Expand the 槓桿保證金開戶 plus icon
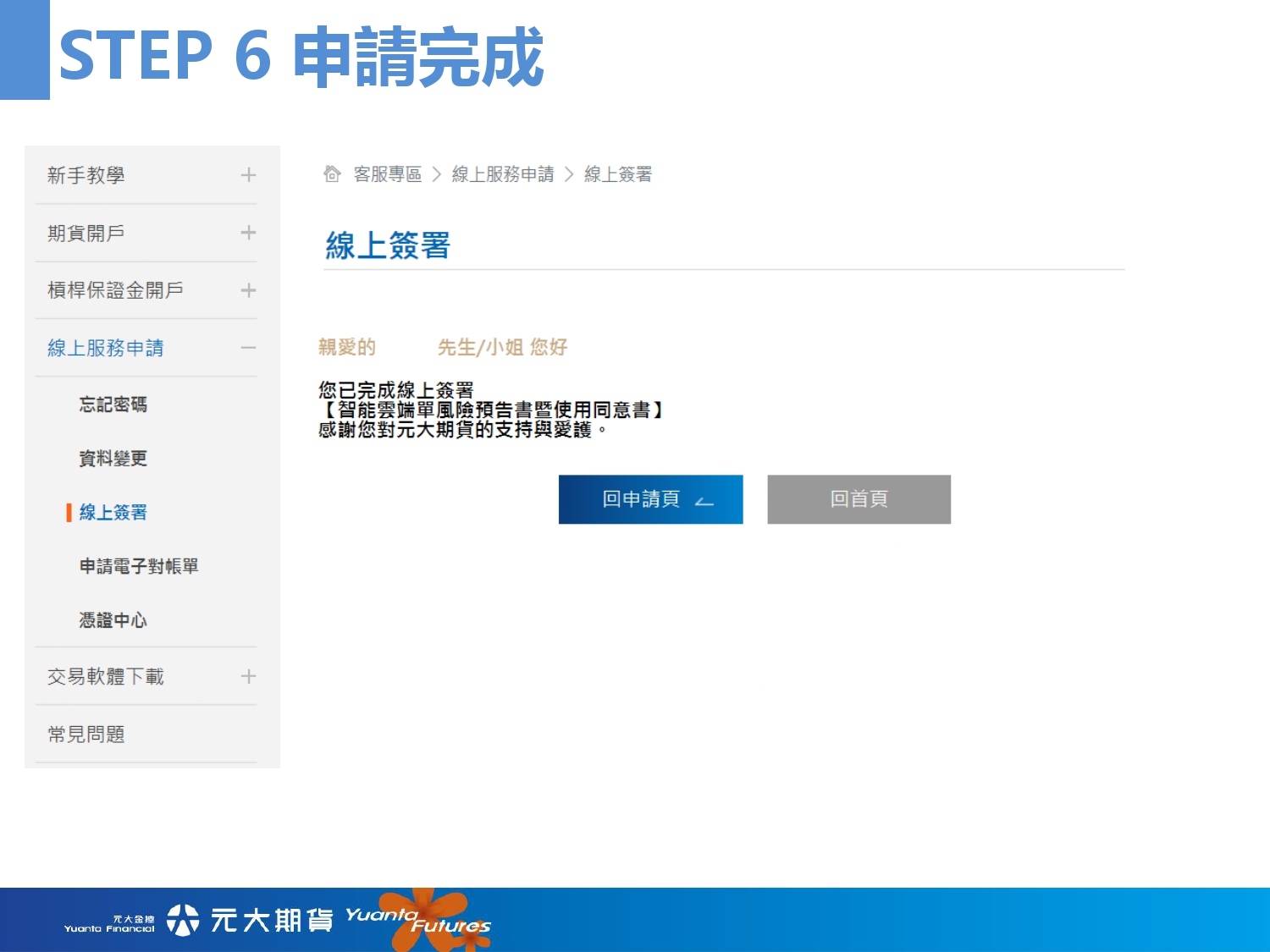The height and width of the screenshot is (952, 1270). [x=248, y=290]
